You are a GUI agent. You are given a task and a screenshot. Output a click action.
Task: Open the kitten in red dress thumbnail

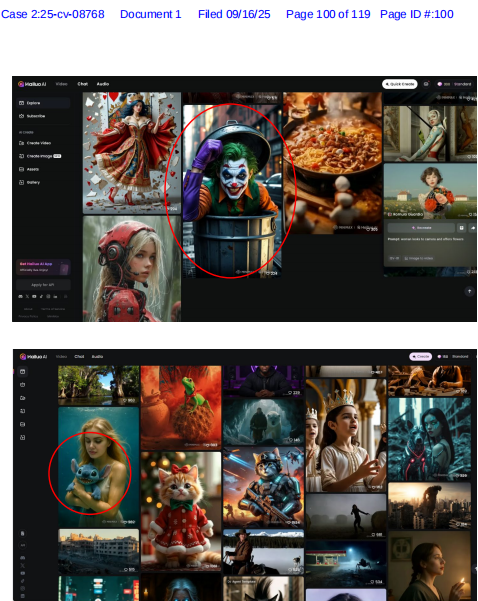point(181,512)
